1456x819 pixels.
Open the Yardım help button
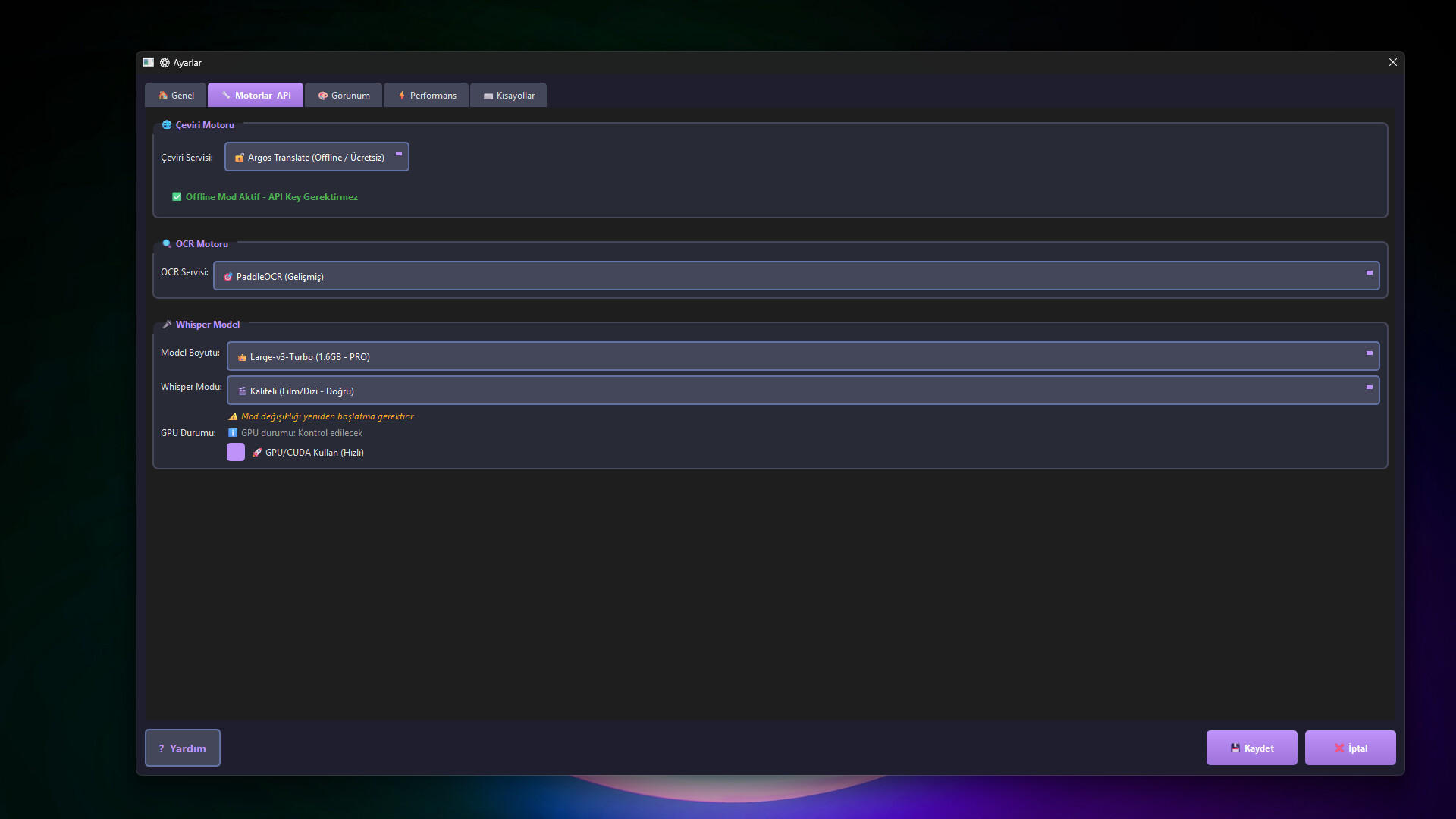pos(183,748)
